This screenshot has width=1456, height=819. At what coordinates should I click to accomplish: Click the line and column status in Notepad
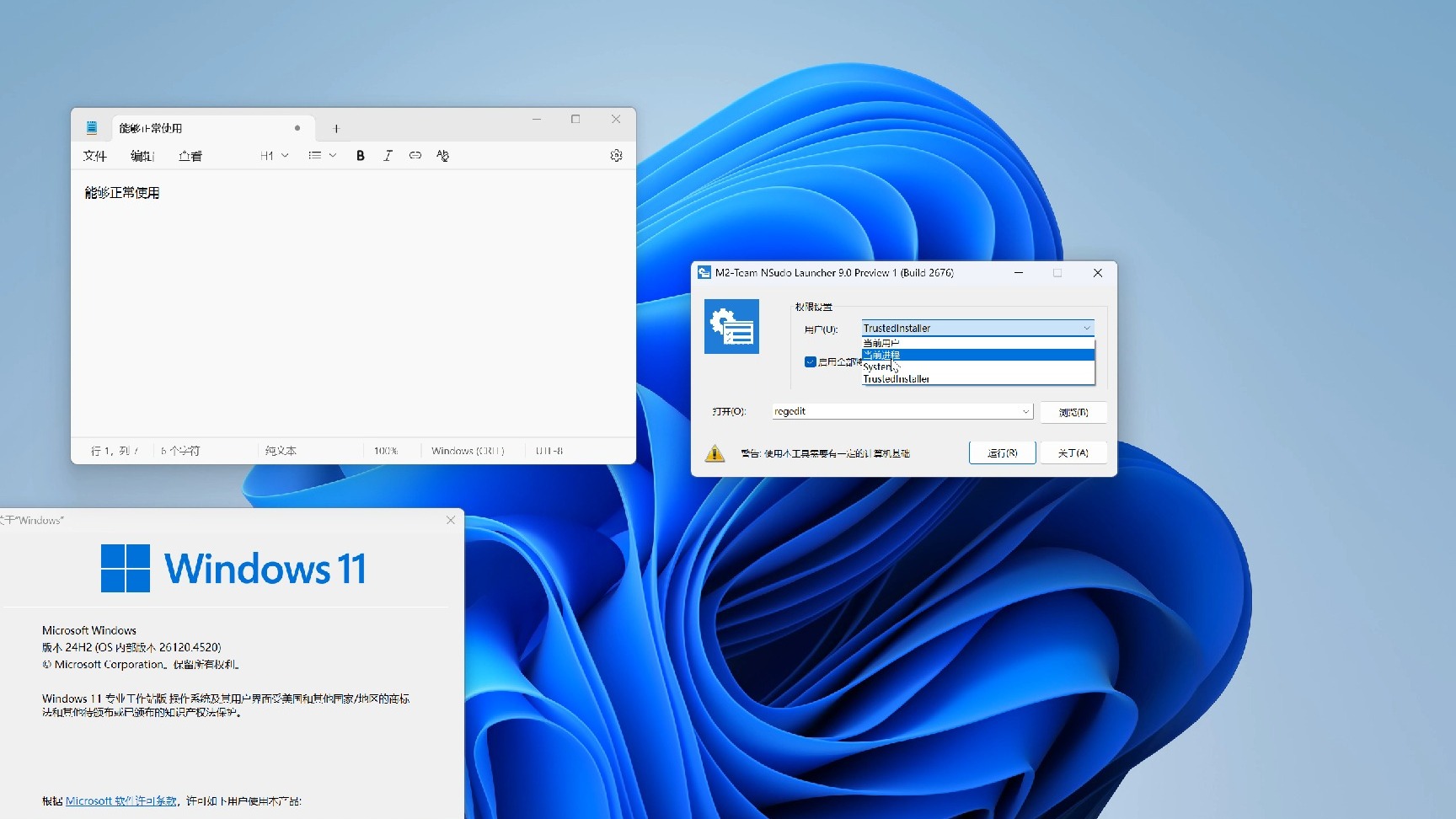pyautogui.click(x=115, y=452)
